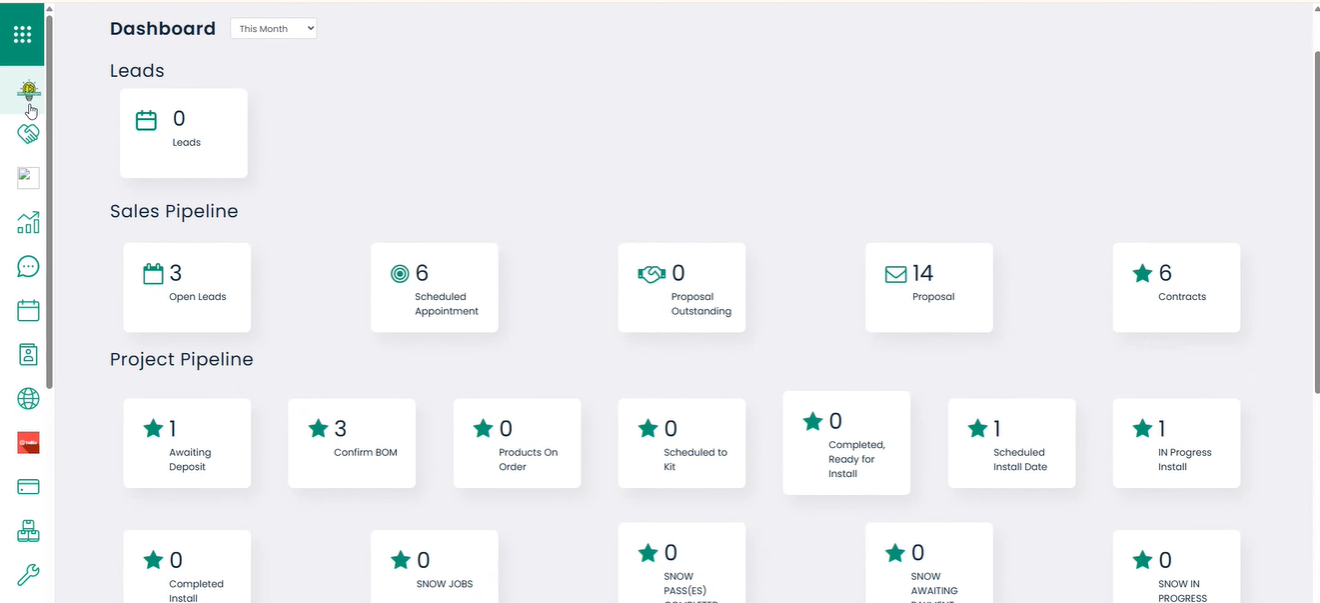Click the star icon on Scheduled Install Date card
Viewport: 1320px width, 603px height.
pos(978,428)
